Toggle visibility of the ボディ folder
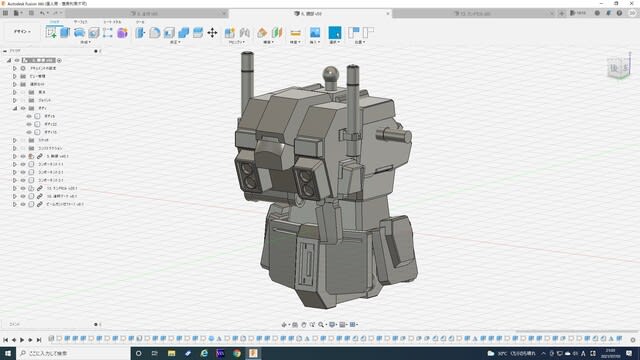Viewport: 640px width, 360px height. (x=23, y=108)
